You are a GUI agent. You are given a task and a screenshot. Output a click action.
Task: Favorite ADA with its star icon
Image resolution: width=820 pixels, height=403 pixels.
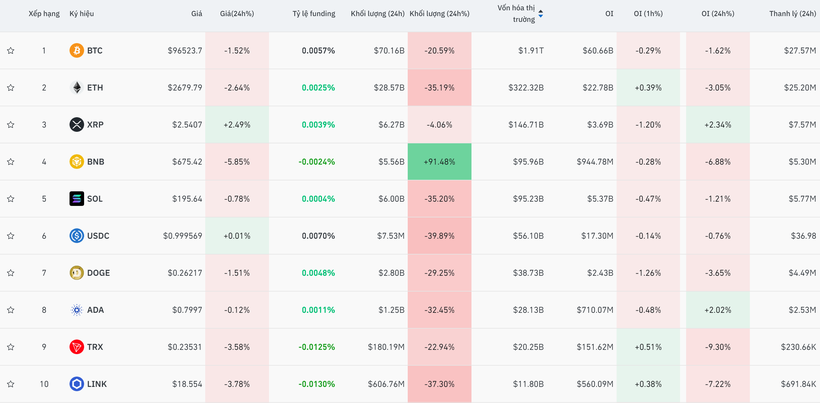pyautogui.click(x=10, y=310)
